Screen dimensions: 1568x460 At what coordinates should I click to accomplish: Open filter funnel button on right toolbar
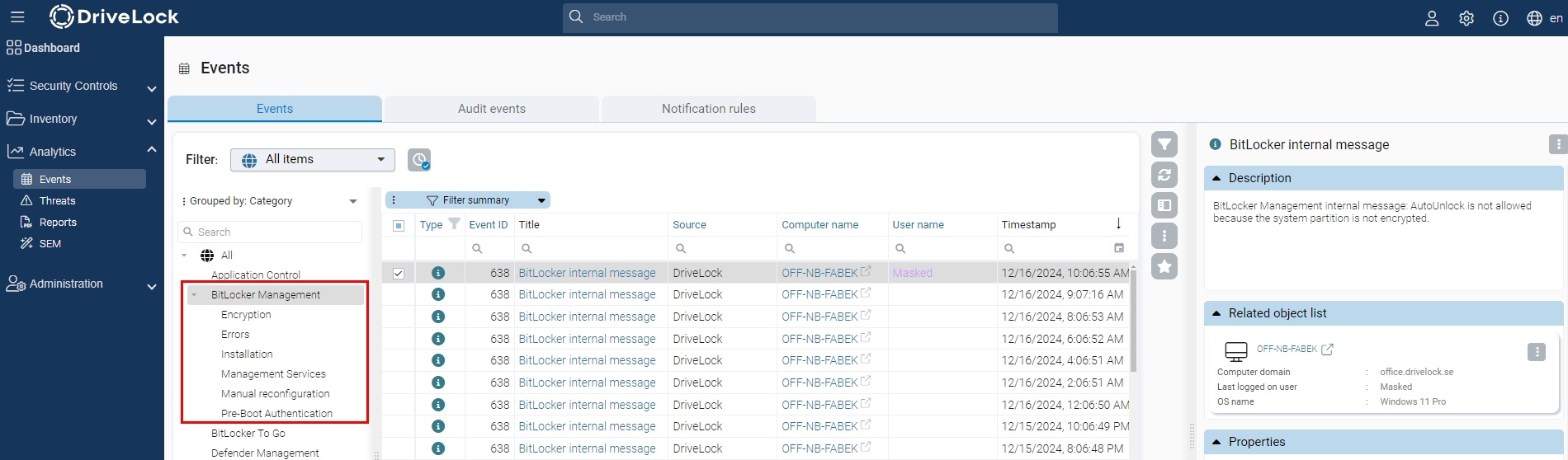point(1164,144)
